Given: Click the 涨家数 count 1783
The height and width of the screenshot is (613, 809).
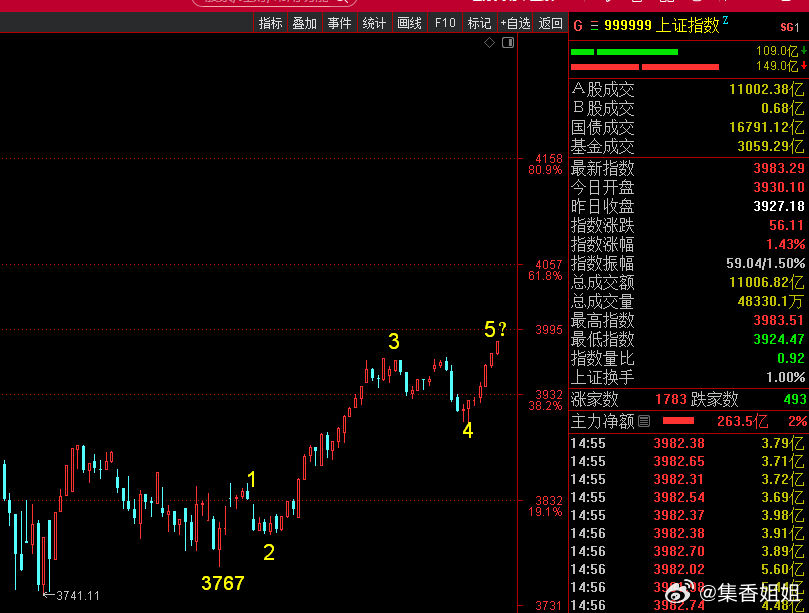Looking at the screenshot, I should click(671, 399).
